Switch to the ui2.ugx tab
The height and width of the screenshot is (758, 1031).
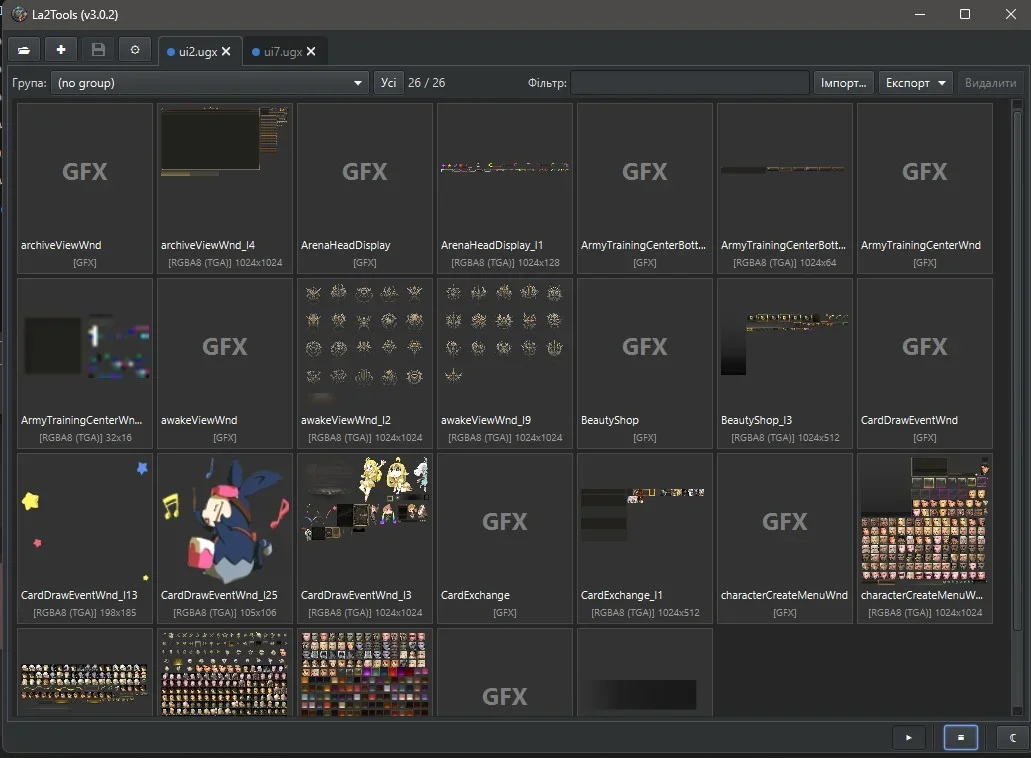(x=197, y=51)
